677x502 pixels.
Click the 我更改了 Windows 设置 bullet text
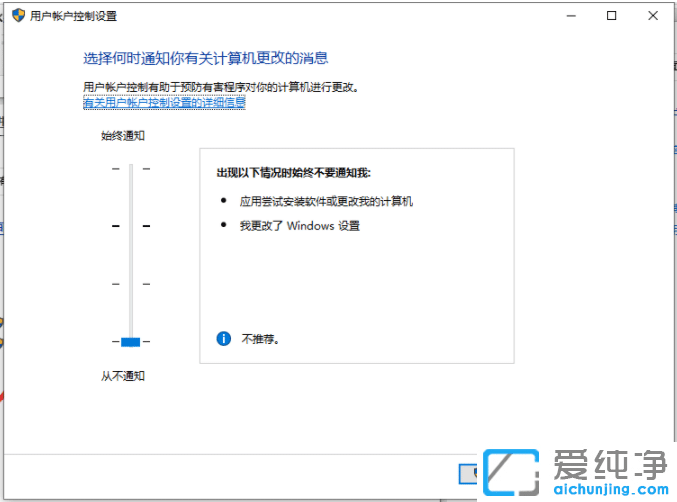tap(300, 226)
